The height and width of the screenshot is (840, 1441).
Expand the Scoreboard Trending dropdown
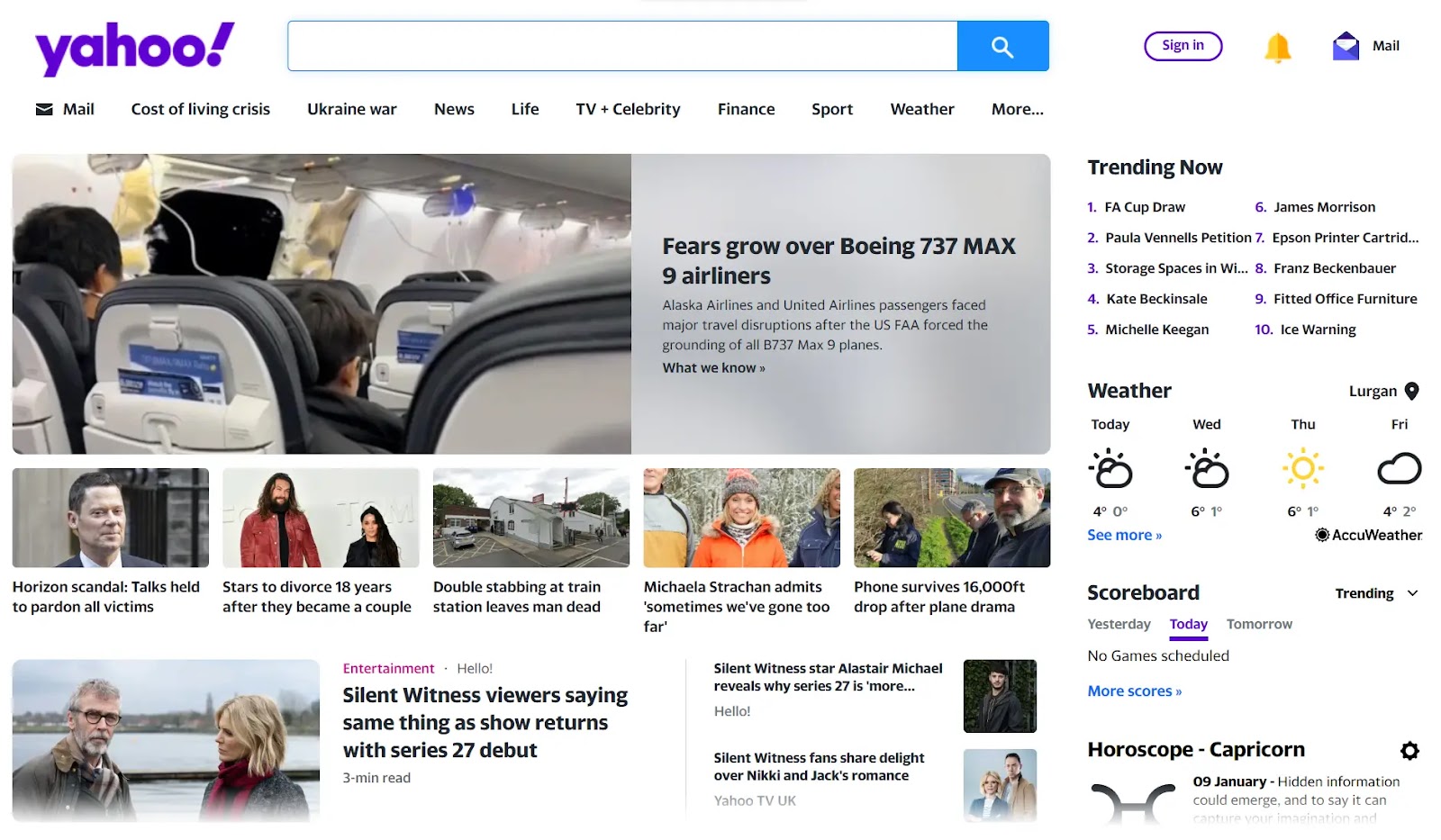(1376, 593)
